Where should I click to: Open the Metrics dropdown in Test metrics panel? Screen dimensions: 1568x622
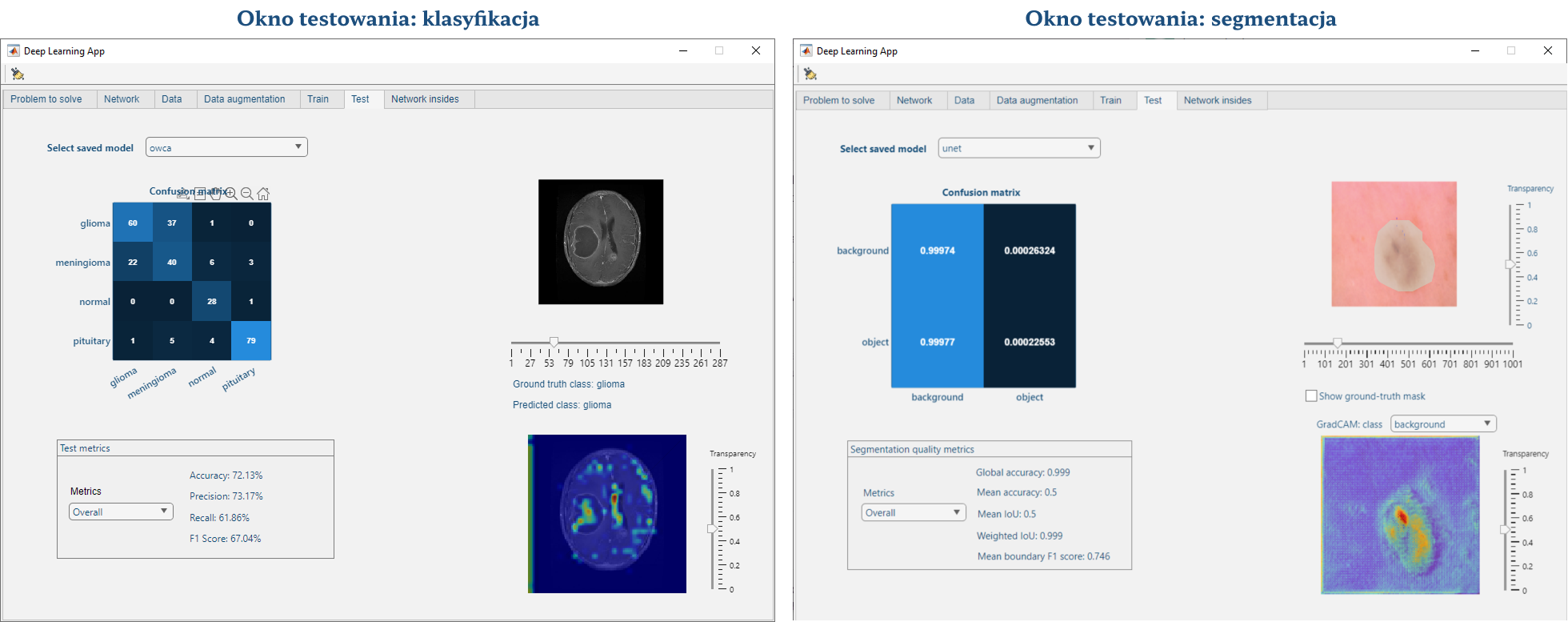coord(121,512)
